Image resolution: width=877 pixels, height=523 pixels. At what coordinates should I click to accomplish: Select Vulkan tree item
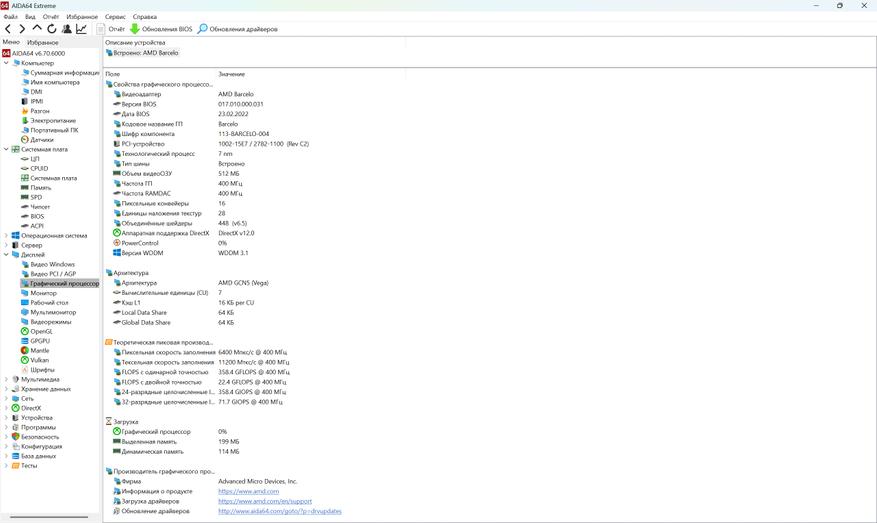35,360
